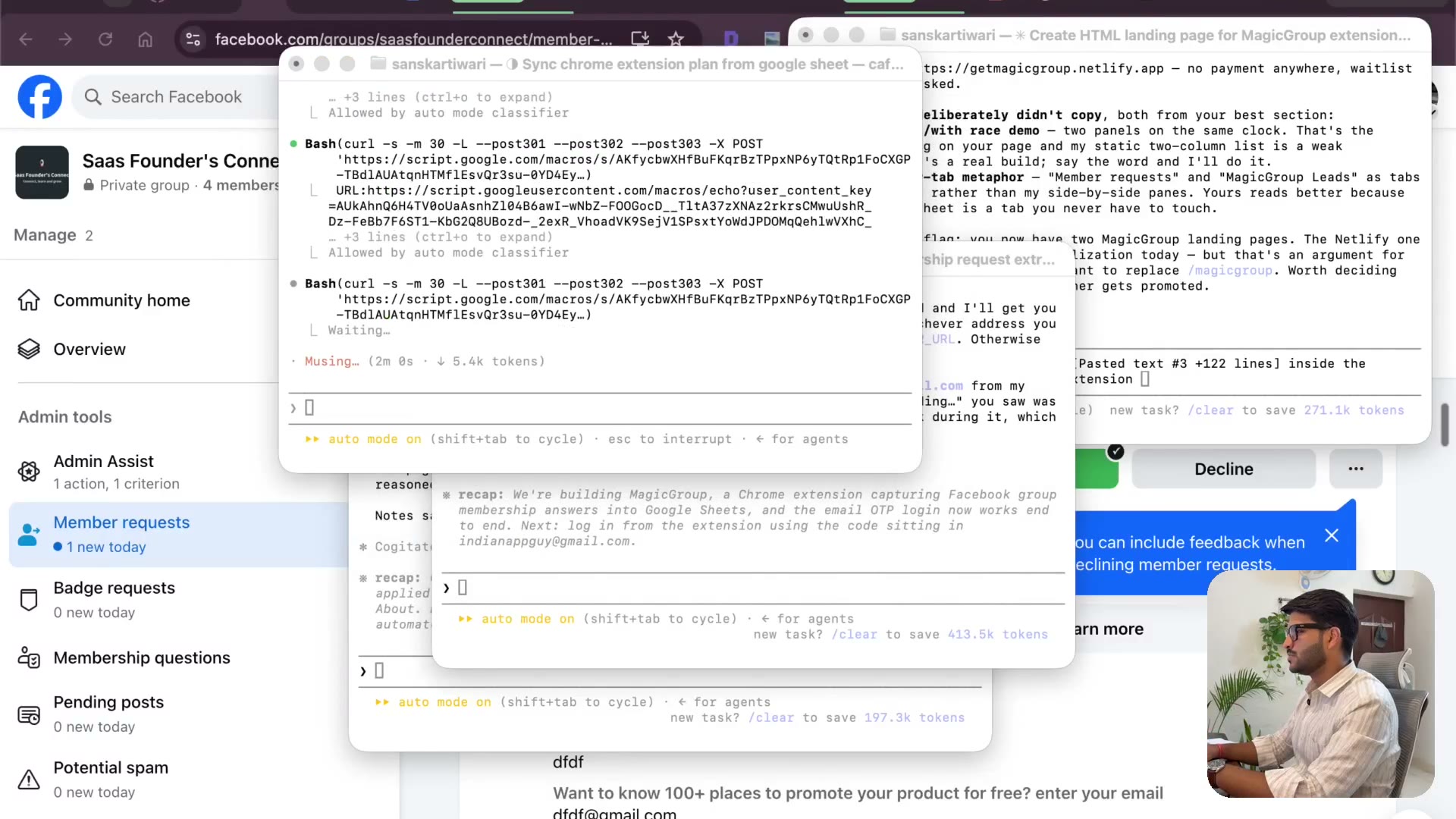
Task: Open the browser home page icon
Action: pyautogui.click(x=146, y=39)
